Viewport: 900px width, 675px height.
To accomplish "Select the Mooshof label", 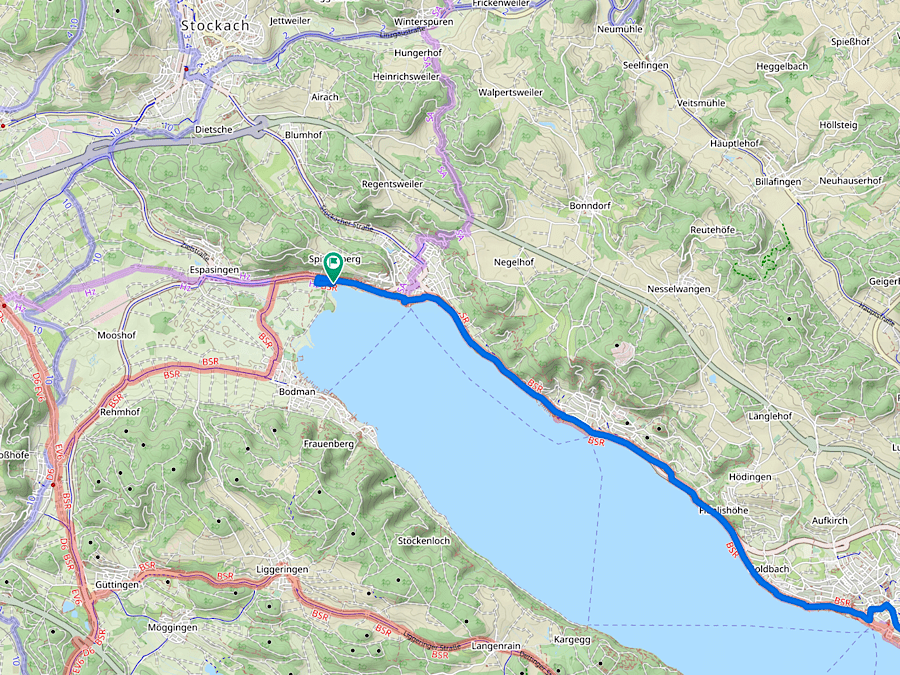I will [117, 335].
